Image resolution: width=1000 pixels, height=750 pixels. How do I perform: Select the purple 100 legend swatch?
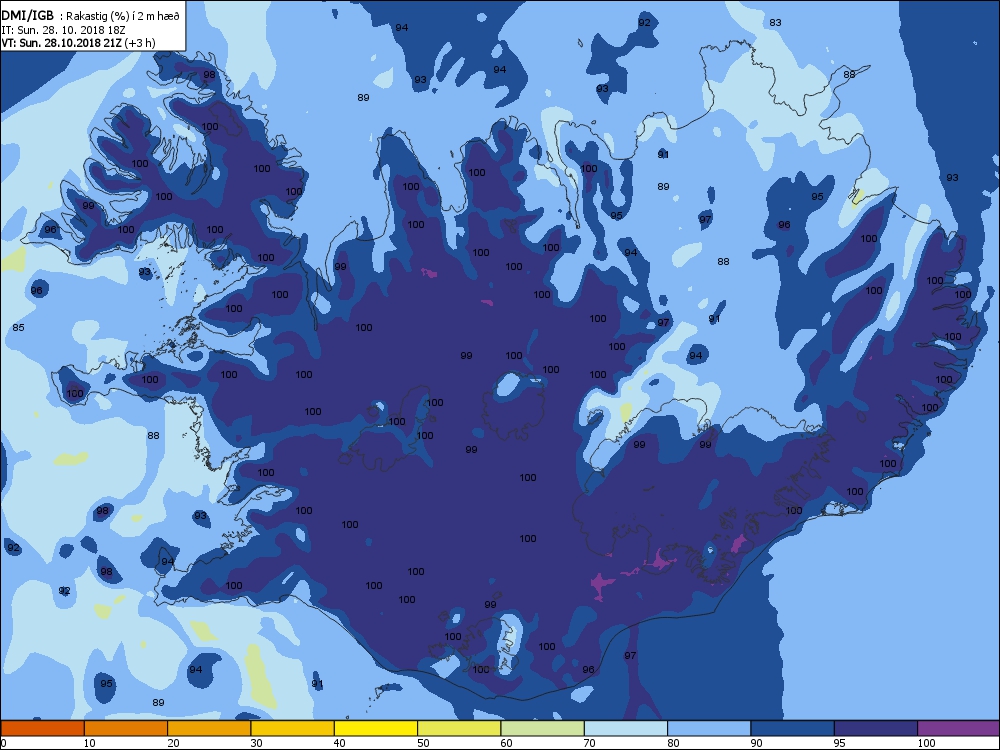pyautogui.click(x=959, y=728)
